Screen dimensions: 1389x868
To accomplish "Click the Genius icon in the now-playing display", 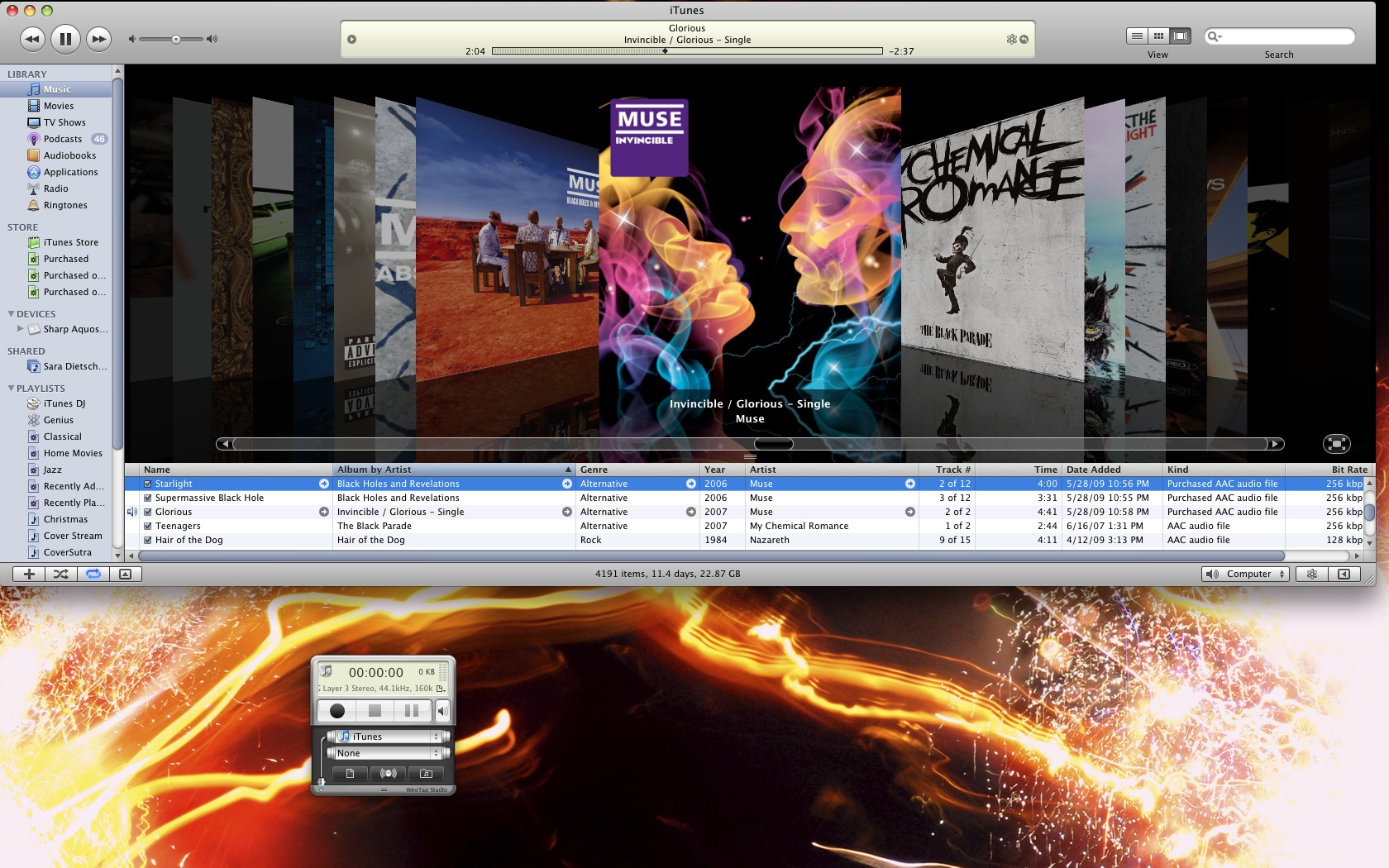I will point(1010,39).
